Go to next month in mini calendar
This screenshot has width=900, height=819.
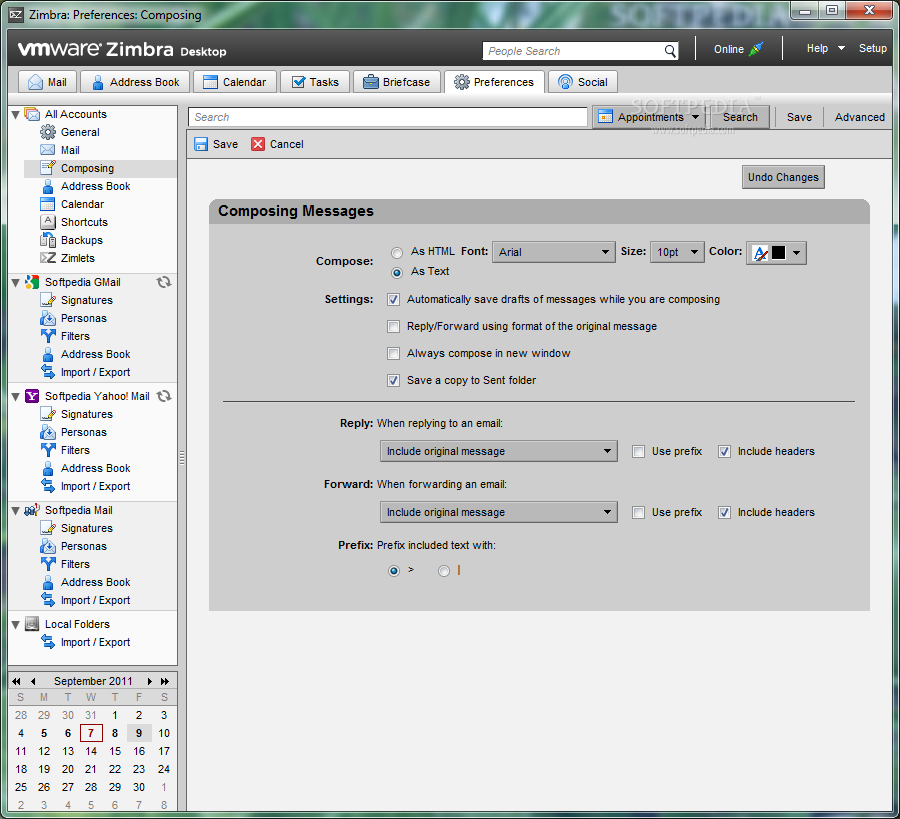pos(149,681)
